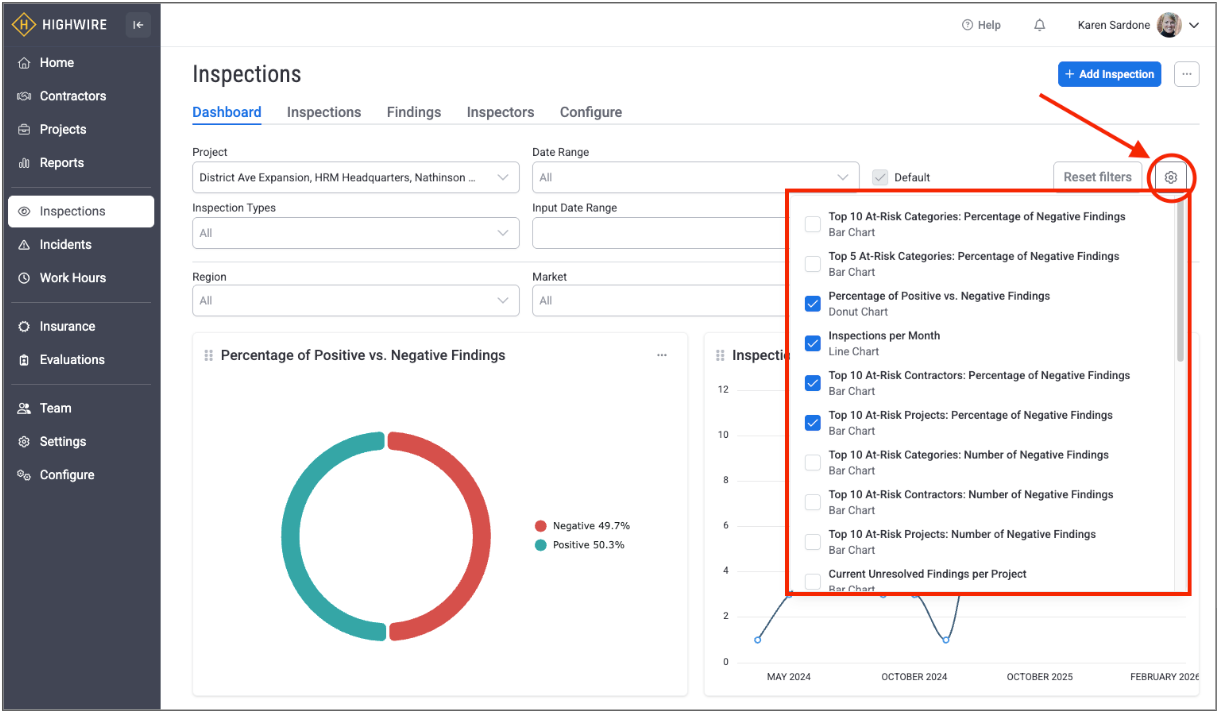This screenshot has height=714, width=1220.
Task: Open notifications bell icon
Action: click(x=1040, y=25)
